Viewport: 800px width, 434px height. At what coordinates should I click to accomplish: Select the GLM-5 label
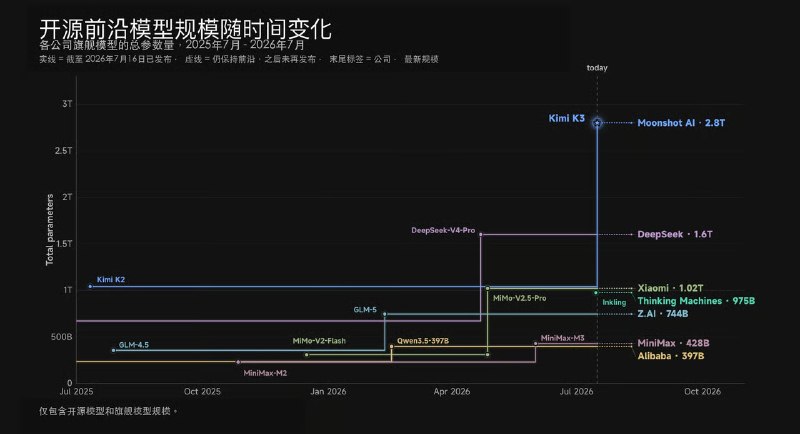click(x=365, y=310)
